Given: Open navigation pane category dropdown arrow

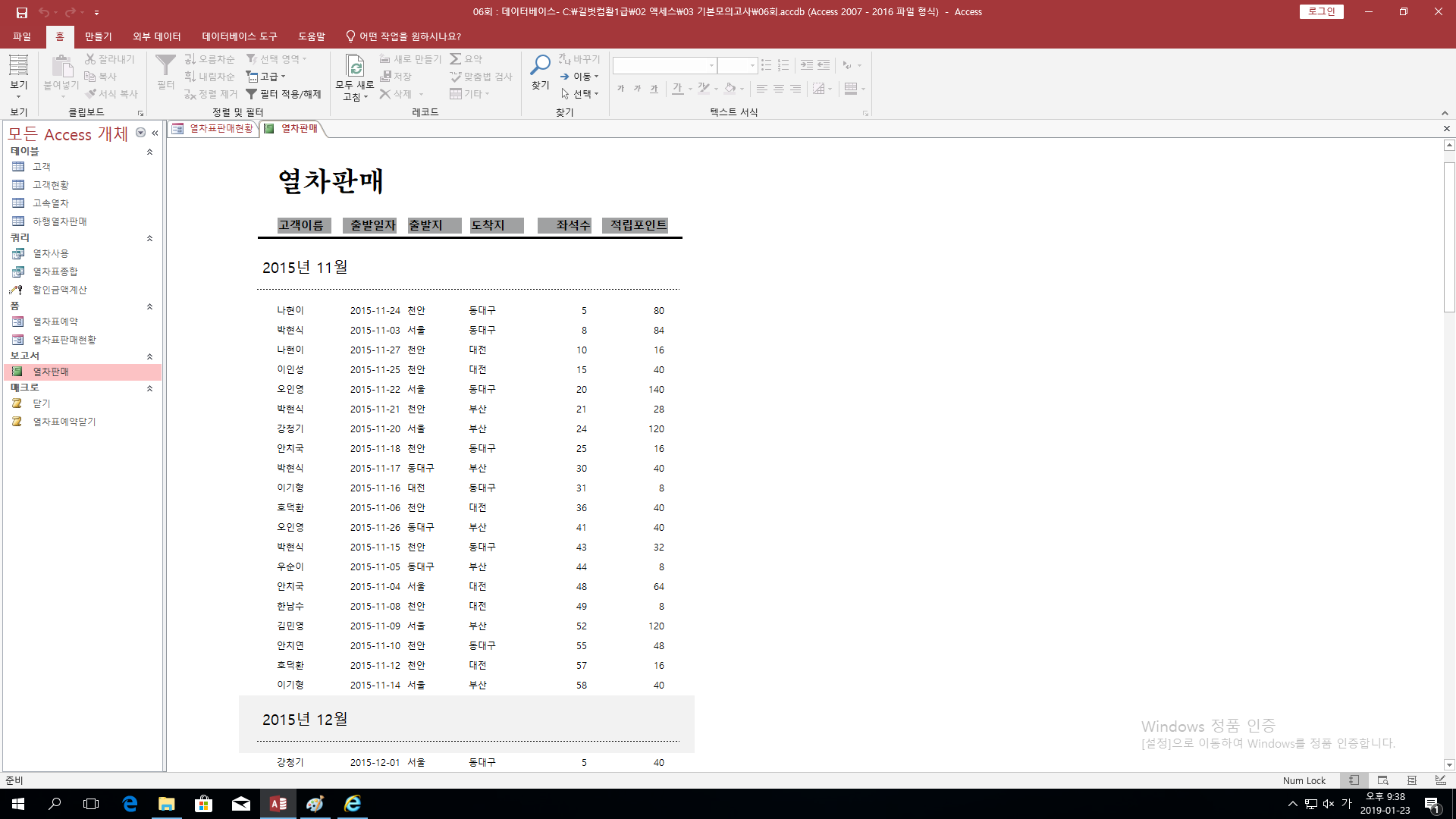Looking at the screenshot, I should coord(140,133).
